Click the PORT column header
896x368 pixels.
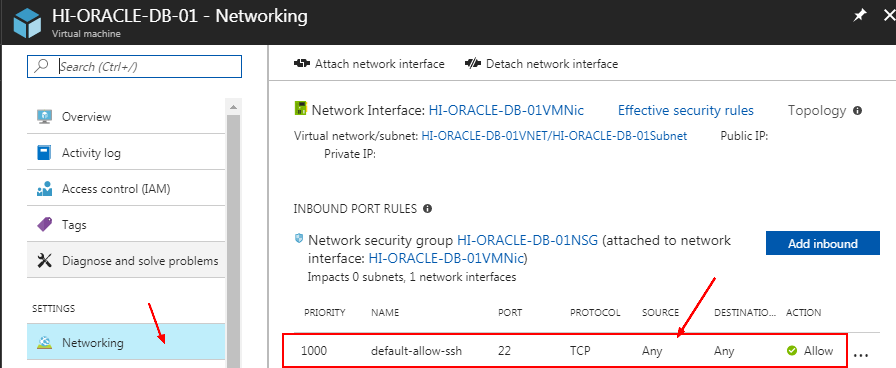(510, 313)
